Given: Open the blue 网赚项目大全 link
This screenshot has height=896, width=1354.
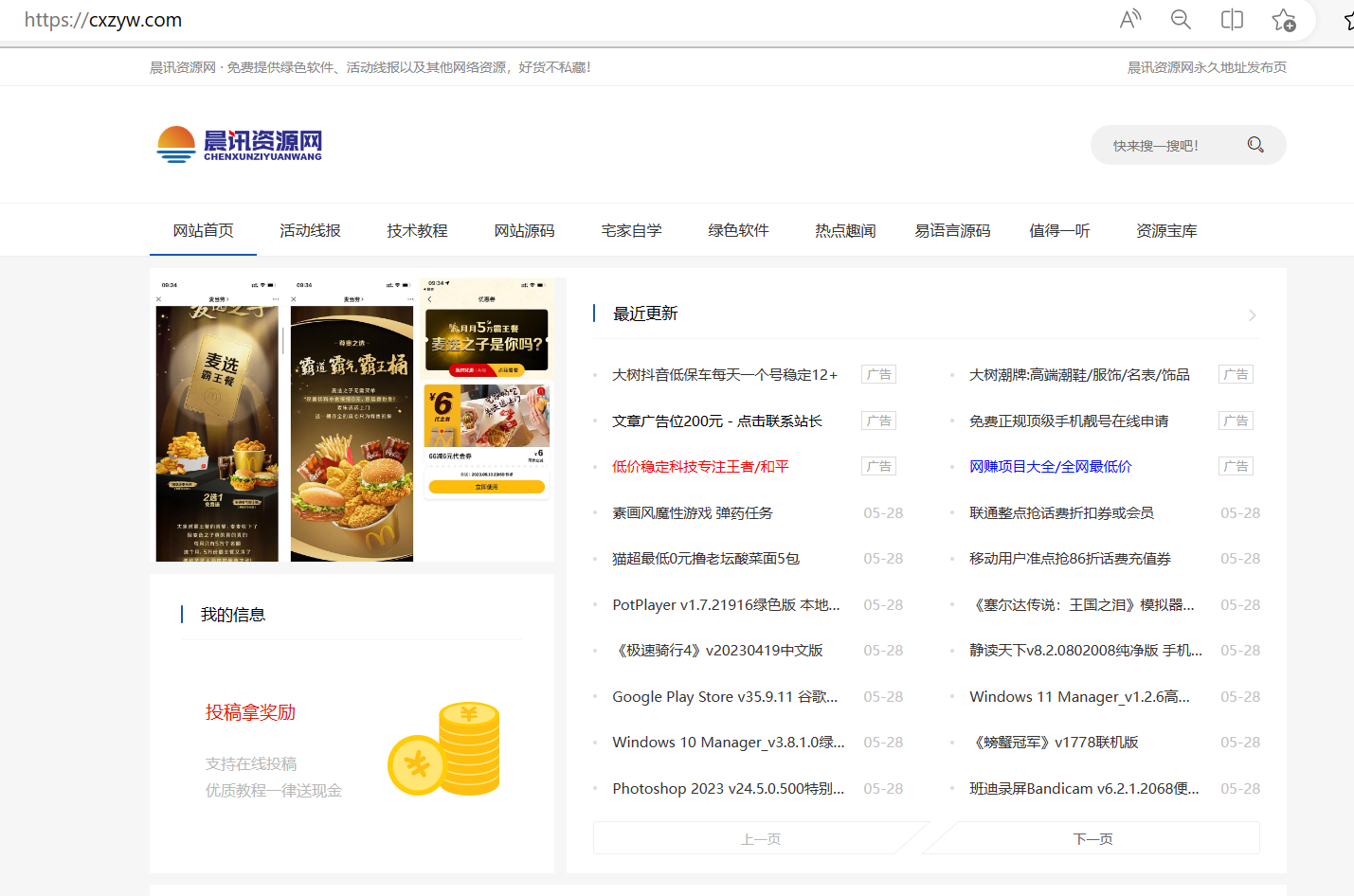Looking at the screenshot, I should pos(1050,466).
